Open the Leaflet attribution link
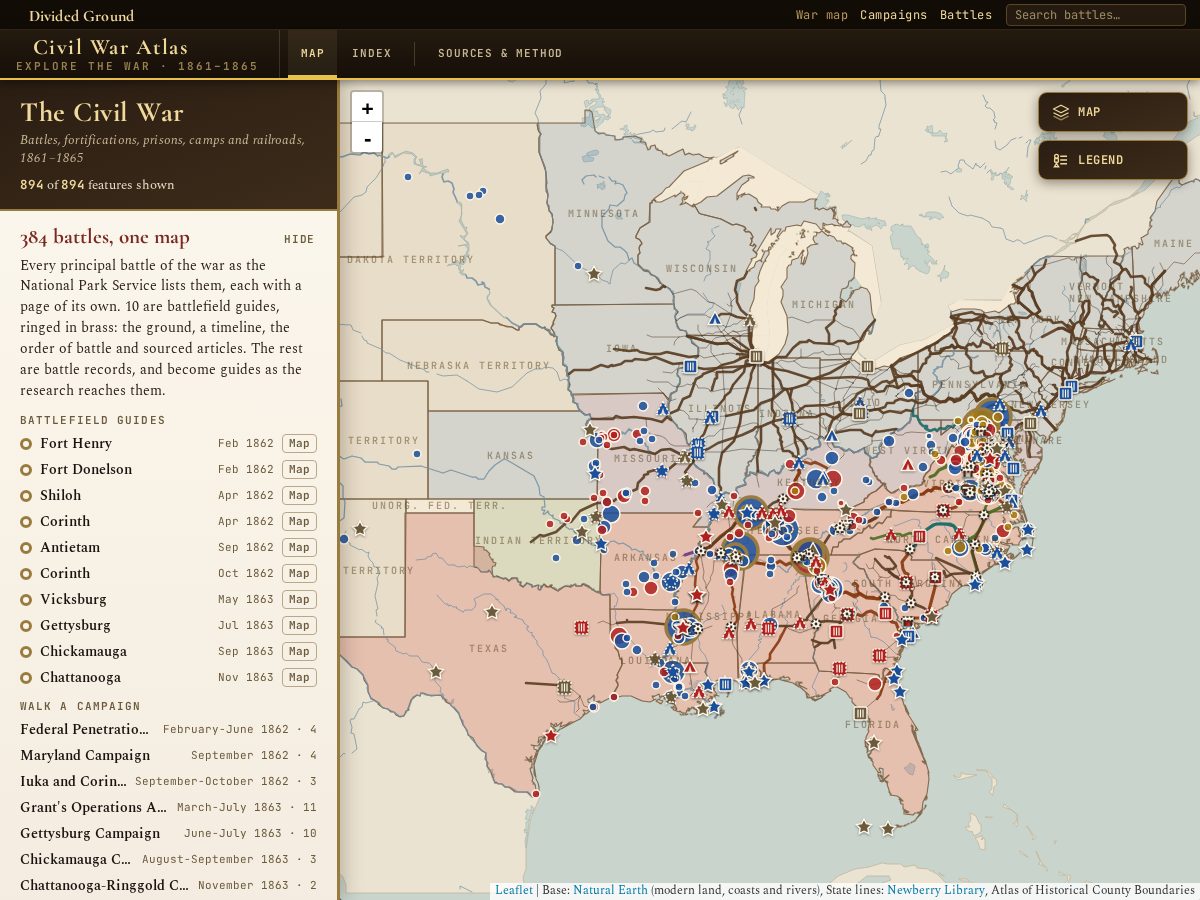 [514, 890]
